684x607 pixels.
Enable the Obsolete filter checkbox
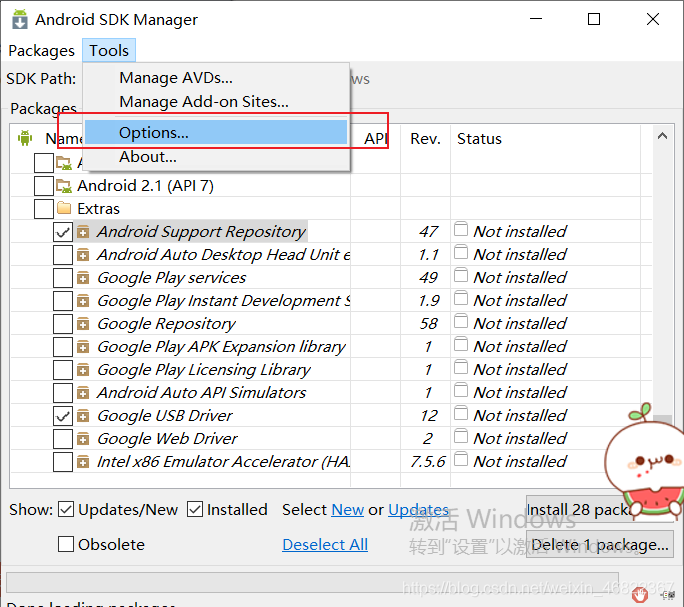coord(66,544)
